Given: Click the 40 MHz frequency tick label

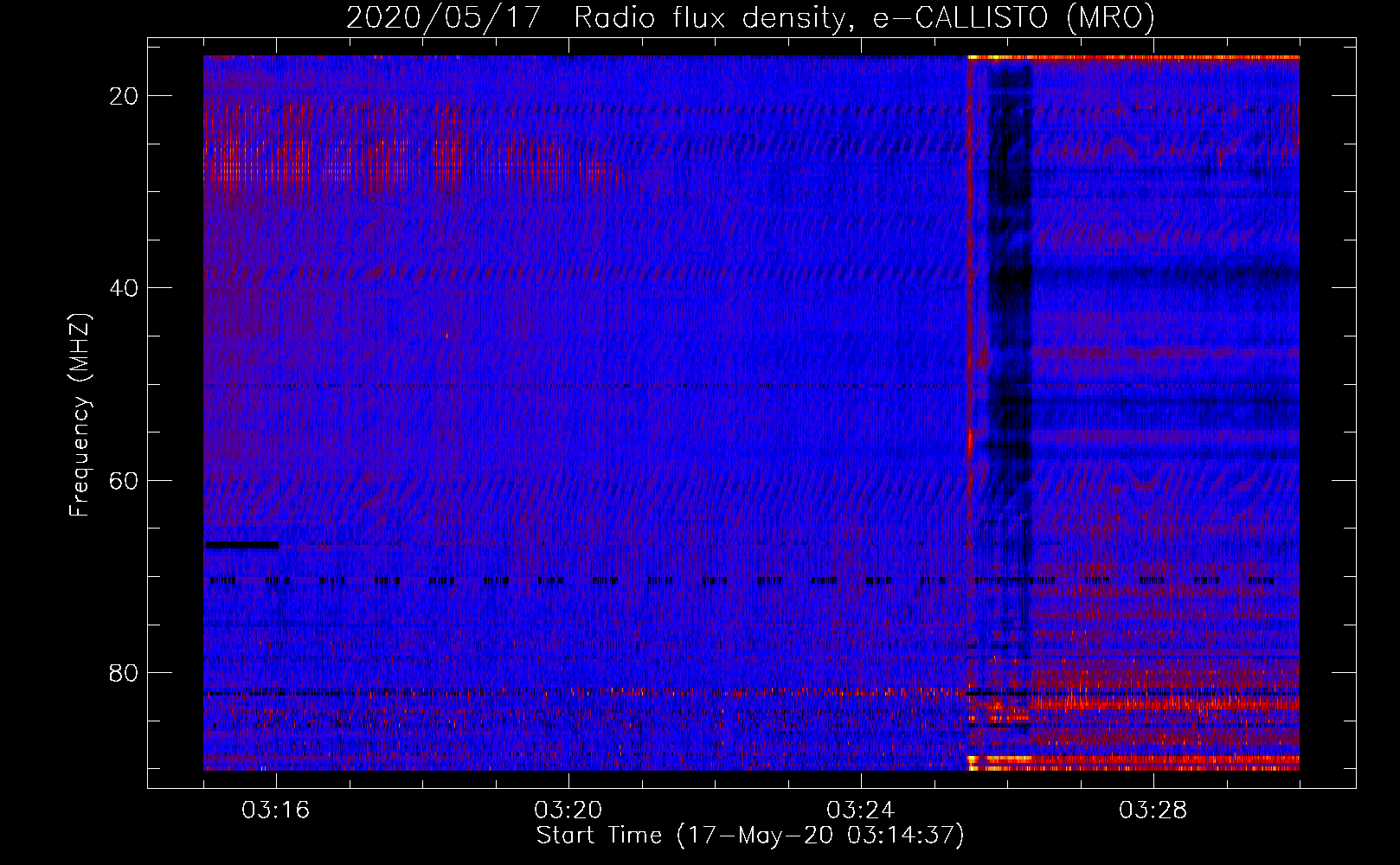Looking at the screenshot, I should [x=125, y=288].
